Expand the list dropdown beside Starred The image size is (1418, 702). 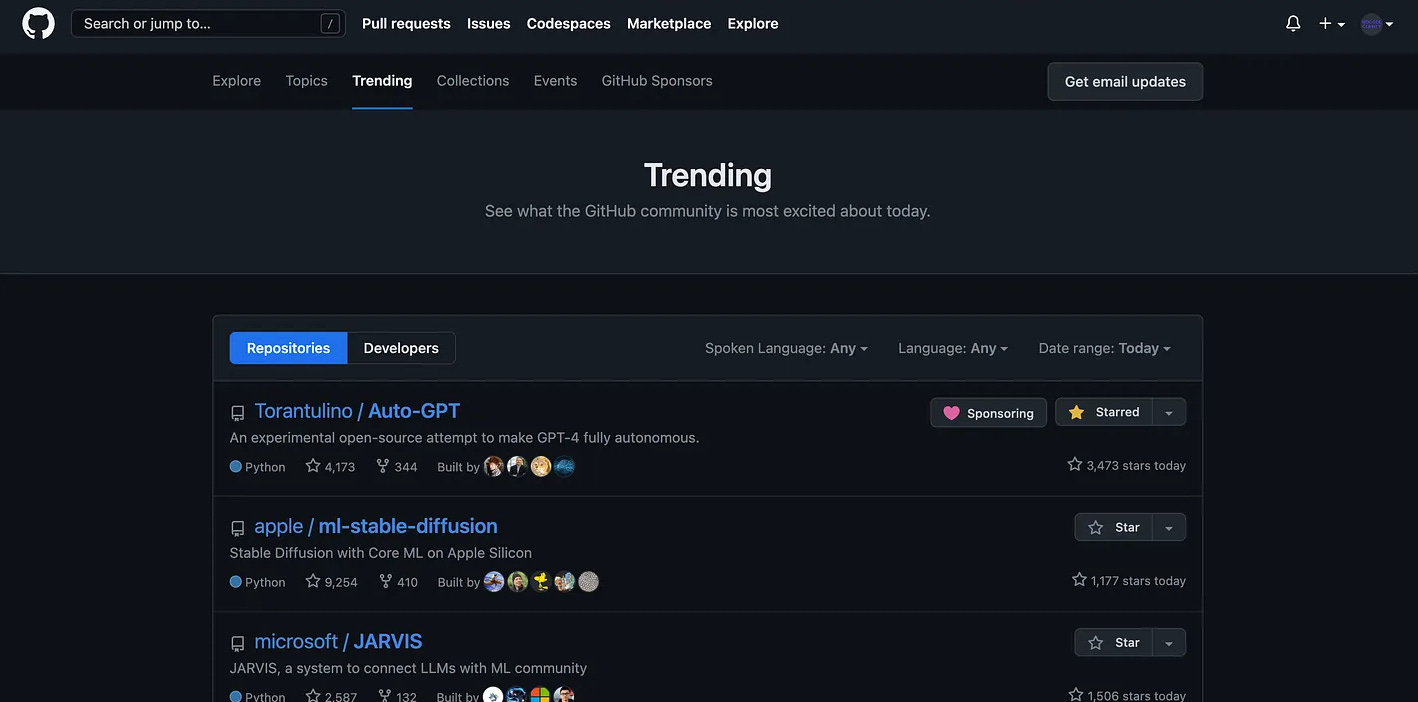pos(1169,412)
